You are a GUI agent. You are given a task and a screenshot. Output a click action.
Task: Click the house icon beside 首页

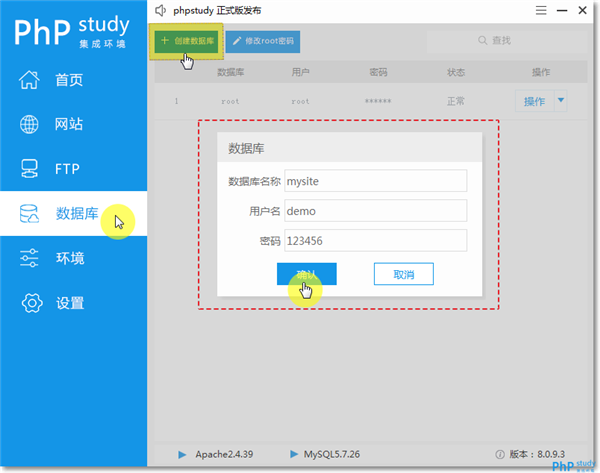(x=29, y=80)
